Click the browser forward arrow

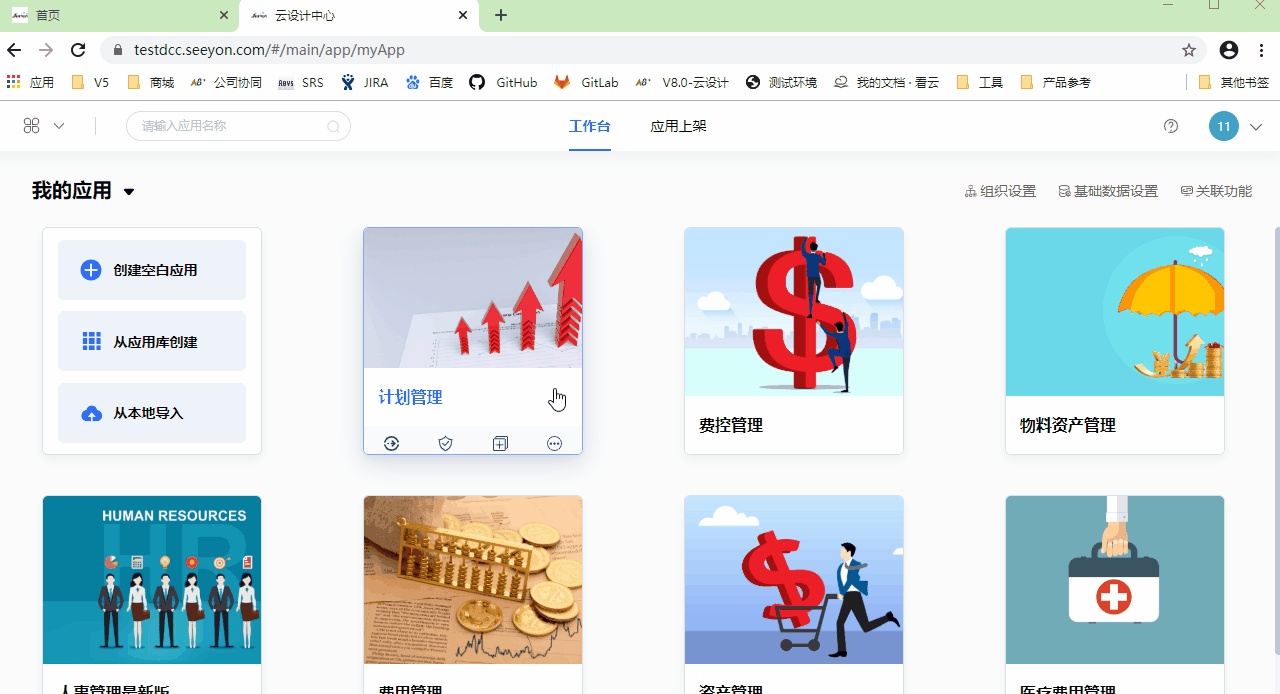[x=46, y=50]
